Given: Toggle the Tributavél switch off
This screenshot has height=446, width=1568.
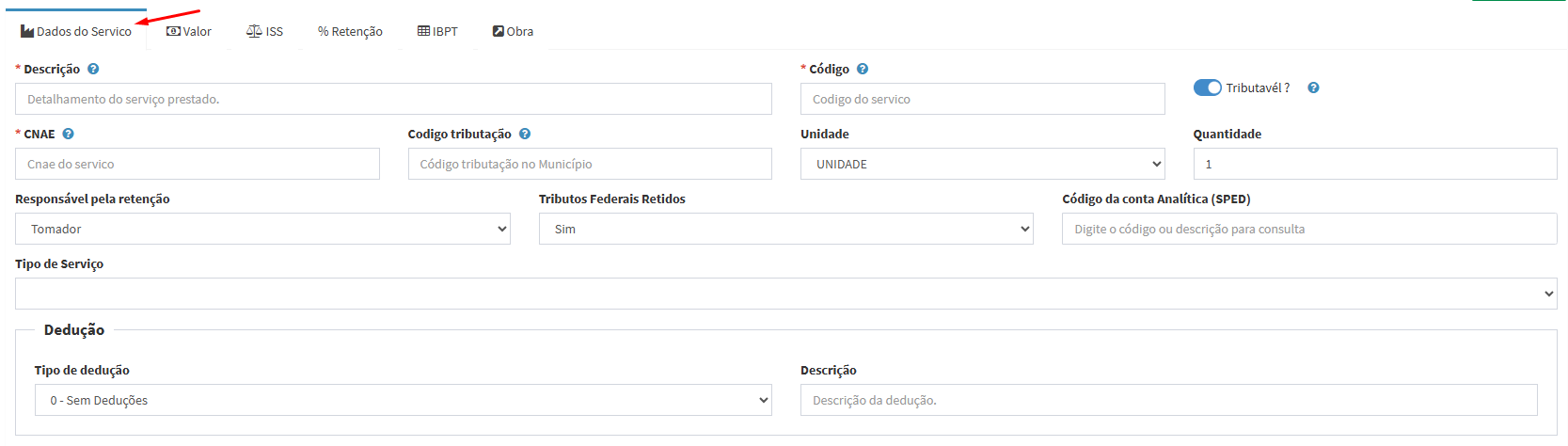Looking at the screenshot, I should coord(1207,88).
